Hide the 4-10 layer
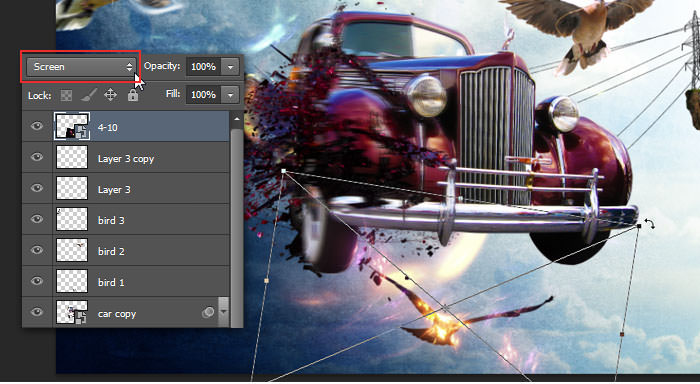The height and width of the screenshot is (384, 700). click(x=37, y=126)
